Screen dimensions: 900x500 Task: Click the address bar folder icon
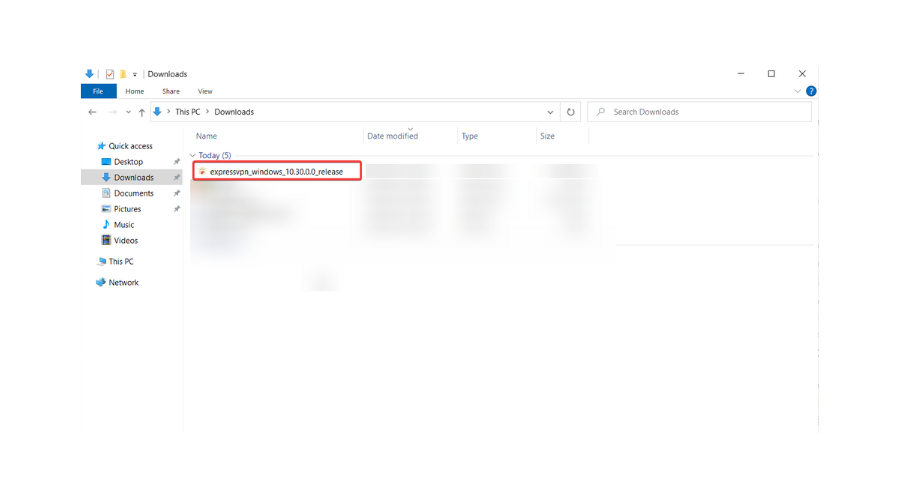tap(157, 112)
